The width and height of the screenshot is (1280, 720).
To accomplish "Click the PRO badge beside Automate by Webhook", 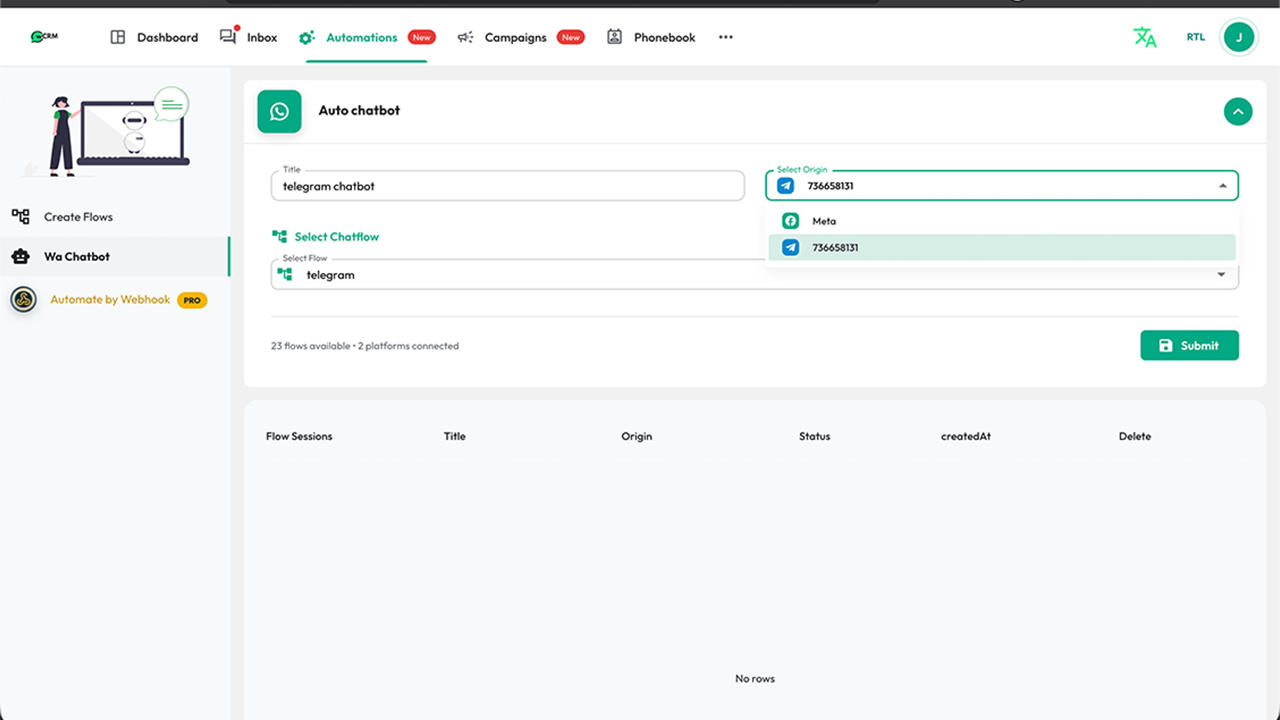I will coord(192,300).
